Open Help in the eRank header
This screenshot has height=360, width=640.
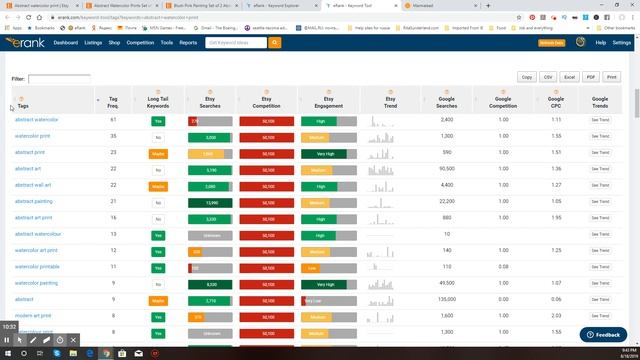coord(600,42)
